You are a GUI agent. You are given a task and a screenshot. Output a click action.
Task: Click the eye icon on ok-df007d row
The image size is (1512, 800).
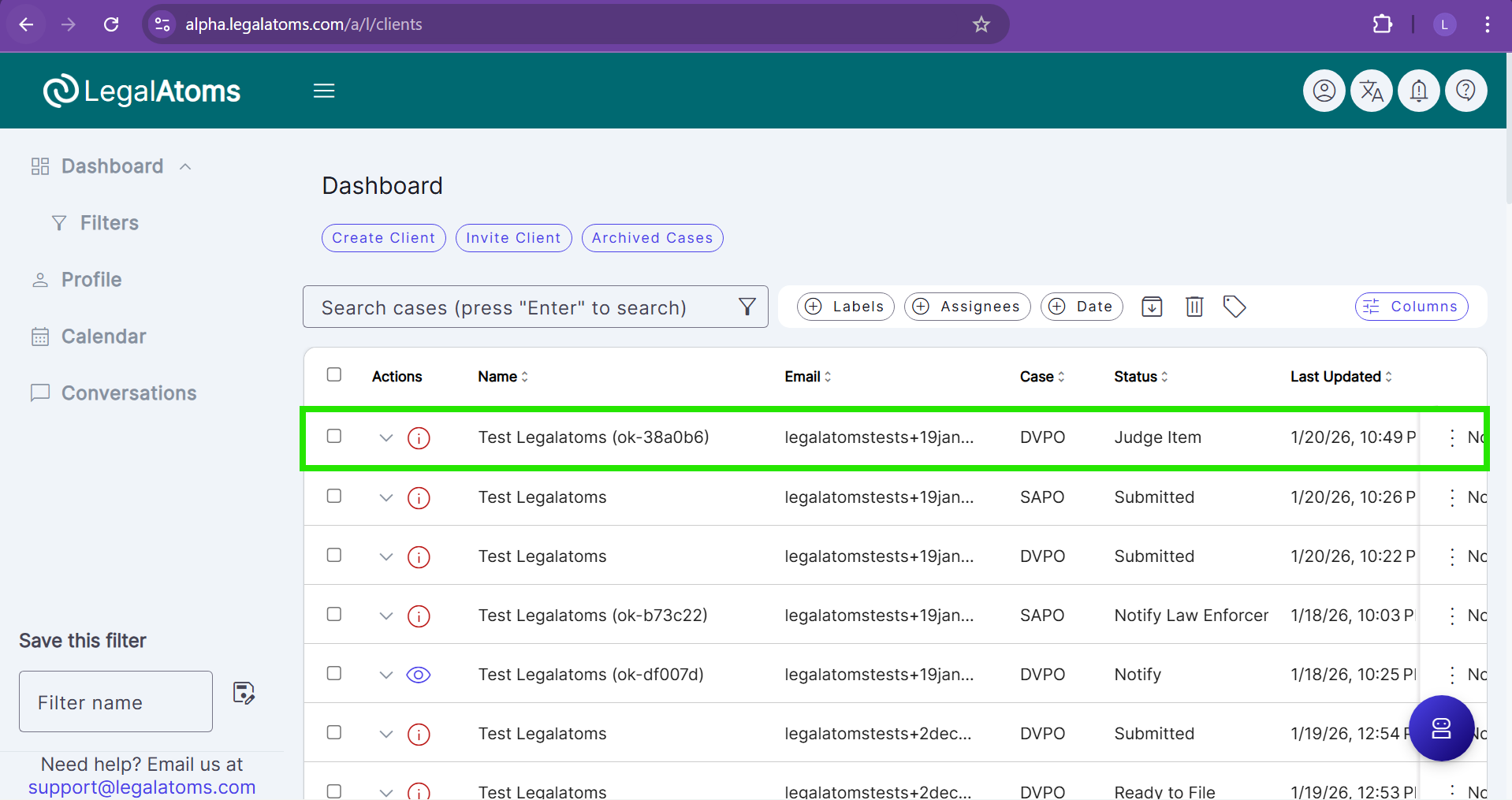[419, 675]
